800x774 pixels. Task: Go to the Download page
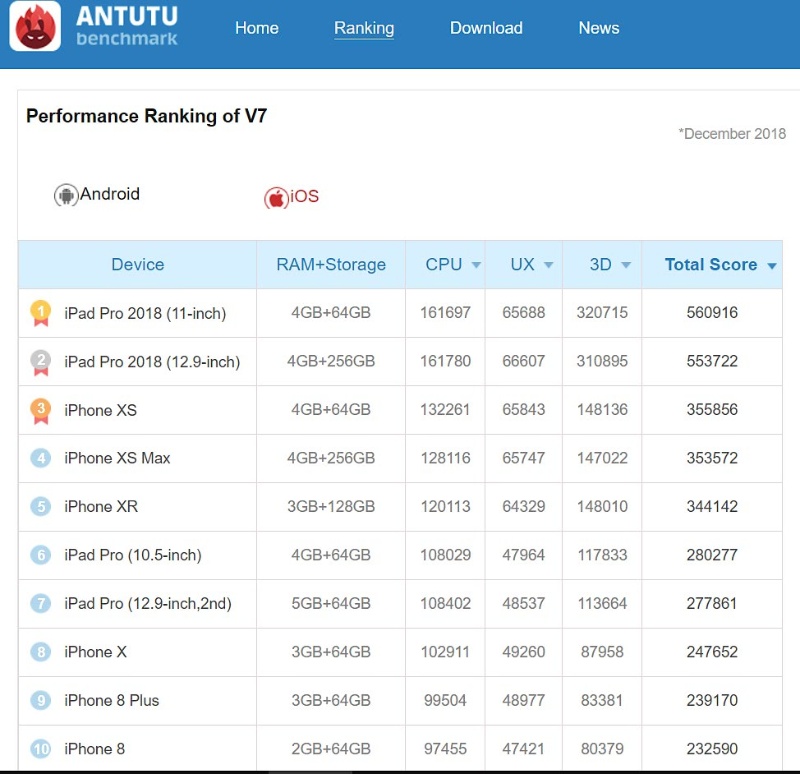(x=486, y=28)
